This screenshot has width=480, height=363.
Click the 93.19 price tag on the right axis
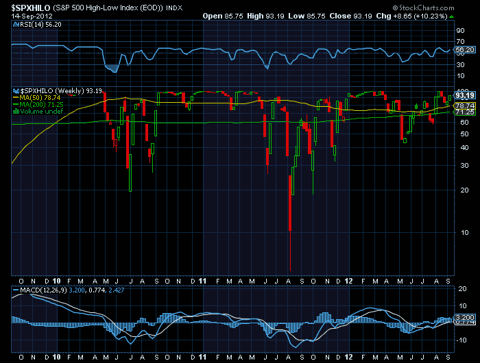pyautogui.click(x=465, y=96)
